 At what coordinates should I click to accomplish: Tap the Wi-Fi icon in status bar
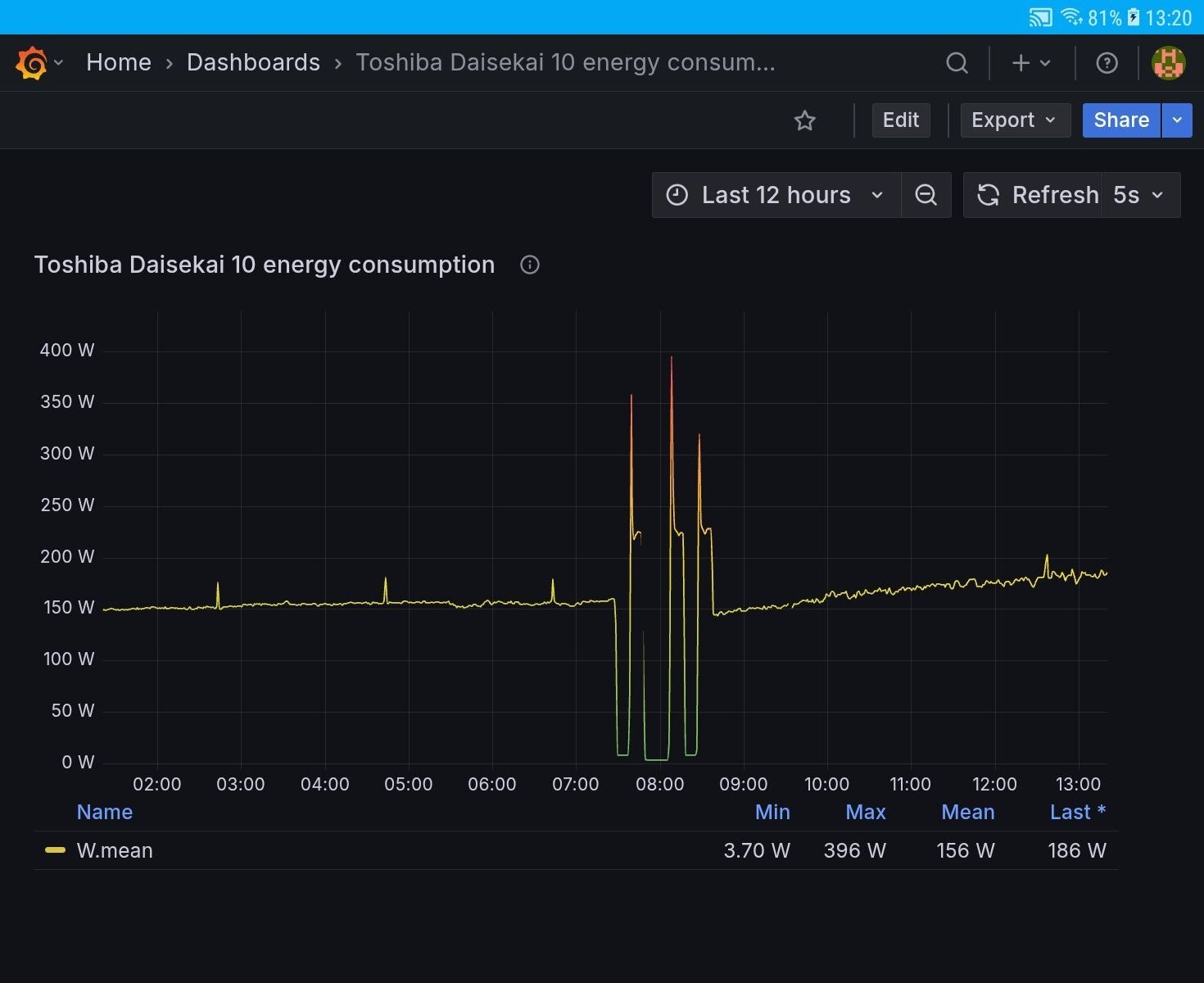[x=1071, y=17]
